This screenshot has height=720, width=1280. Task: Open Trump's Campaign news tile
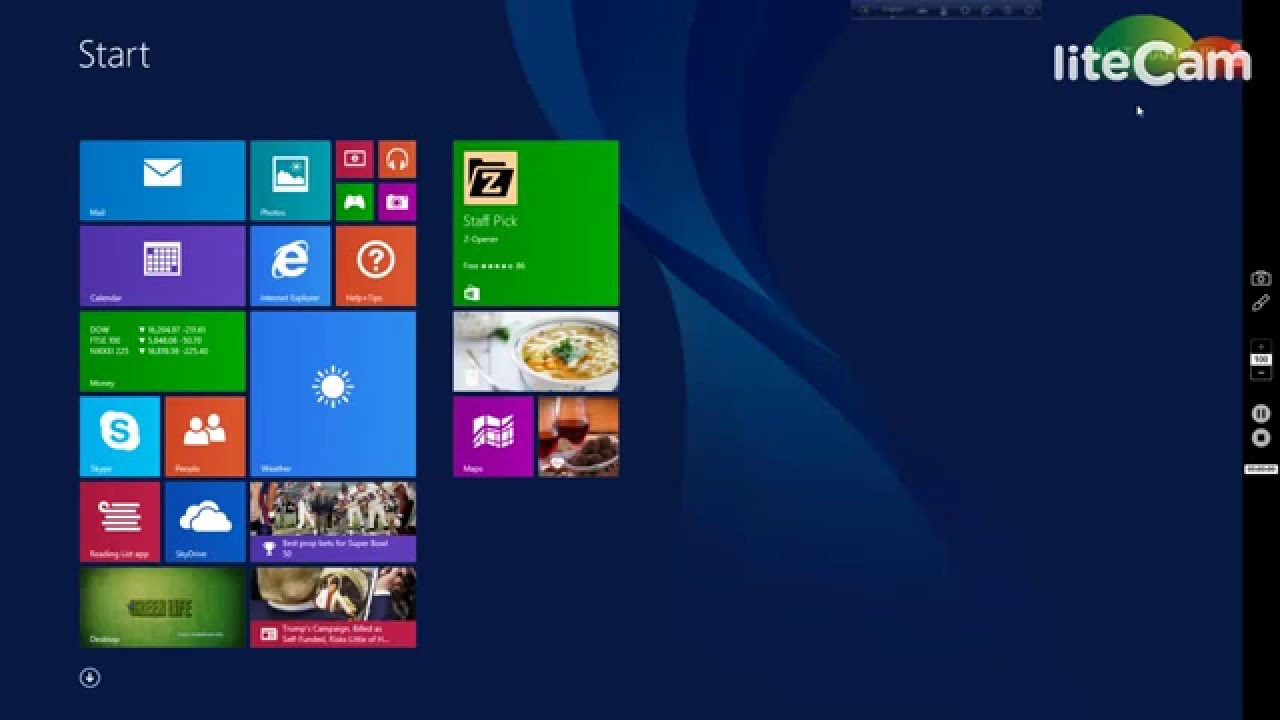[333, 607]
